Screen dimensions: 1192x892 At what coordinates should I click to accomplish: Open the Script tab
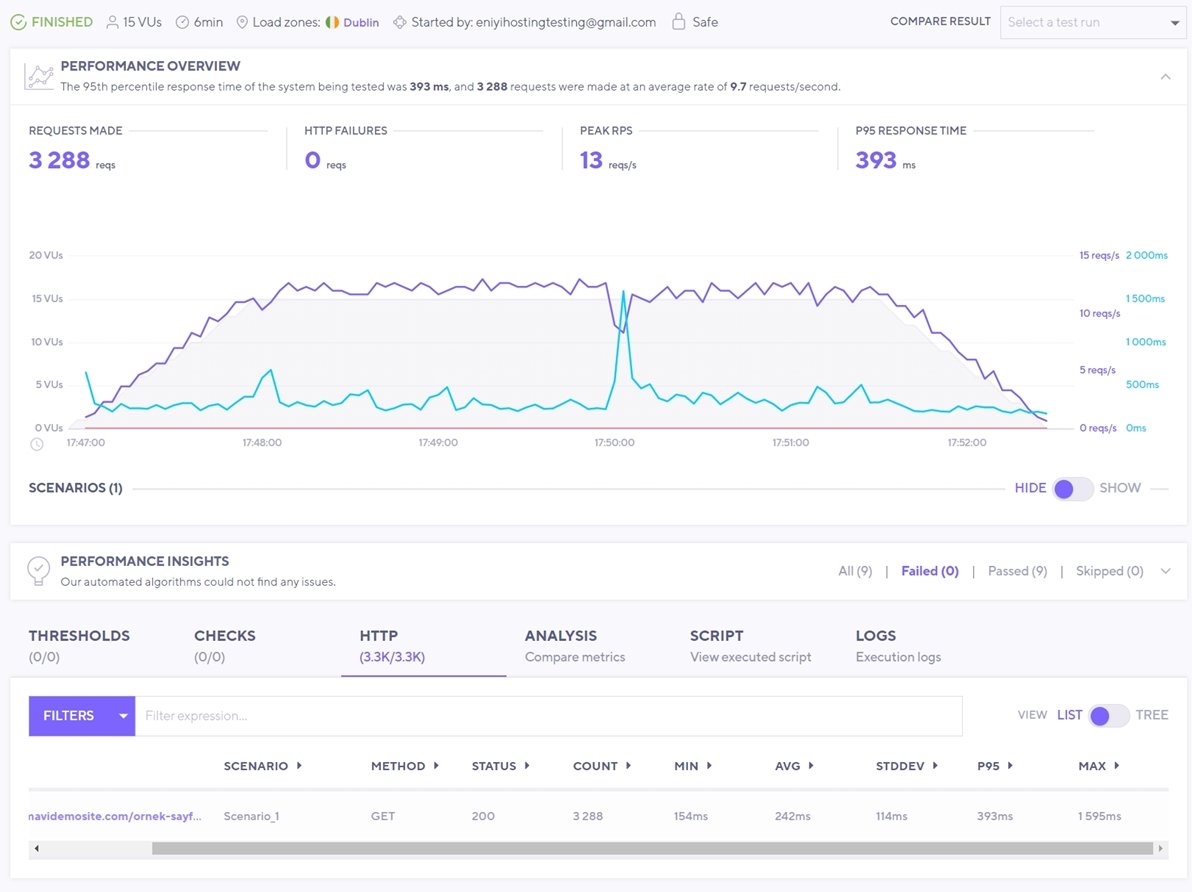(750, 646)
